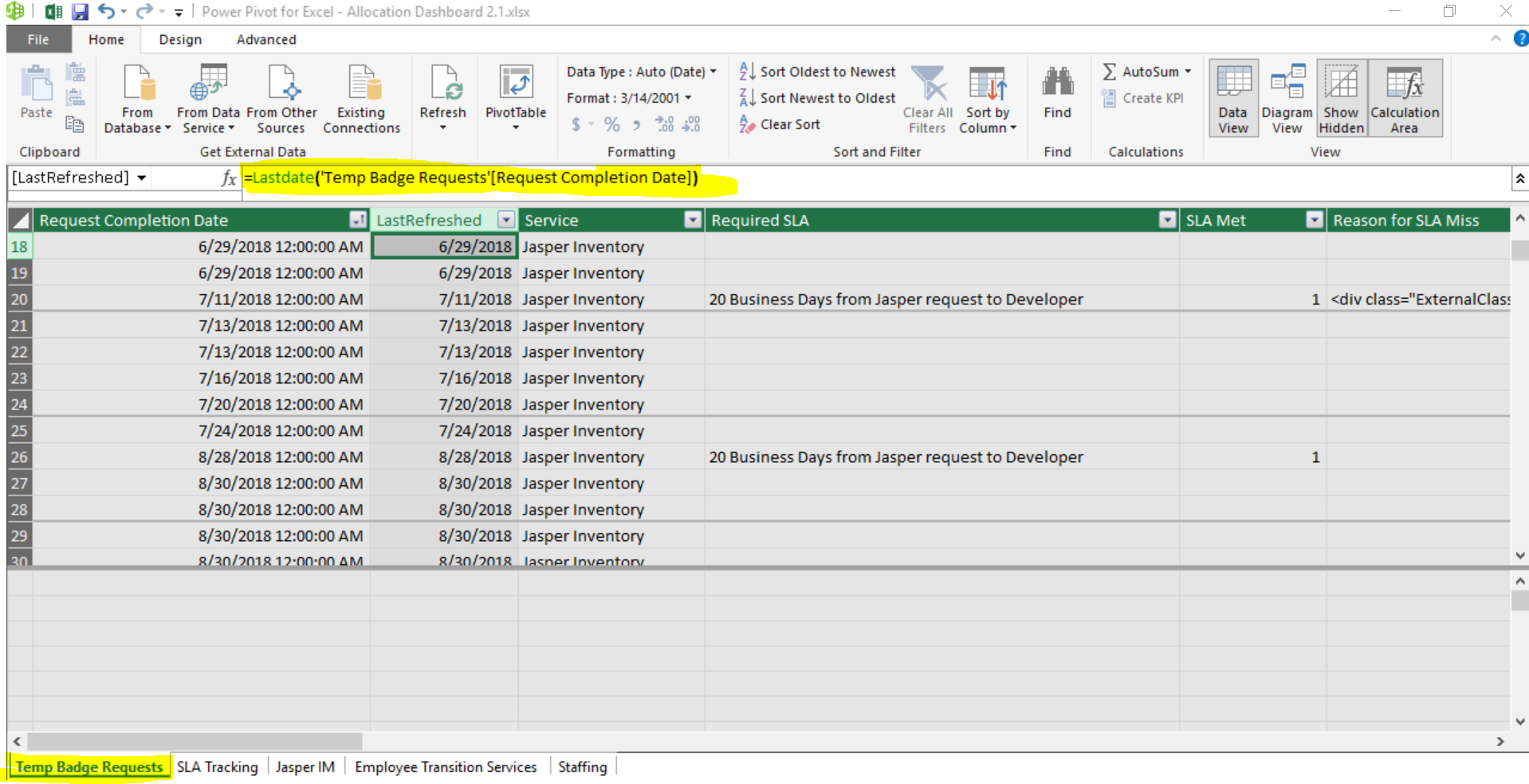Save workbook via quick access icon
The width and height of the screenshot is (1529, 784).
[x=80, y=12]
